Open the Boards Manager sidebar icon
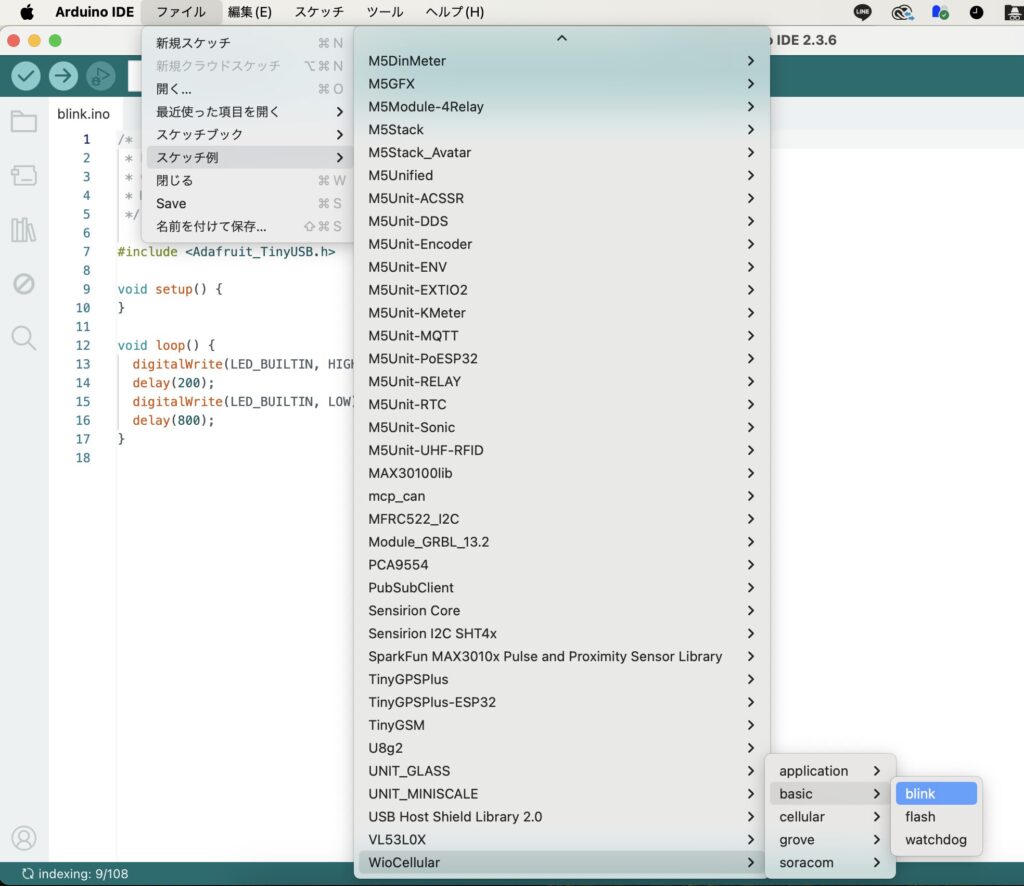1024x886 pixels. [24, 175]
